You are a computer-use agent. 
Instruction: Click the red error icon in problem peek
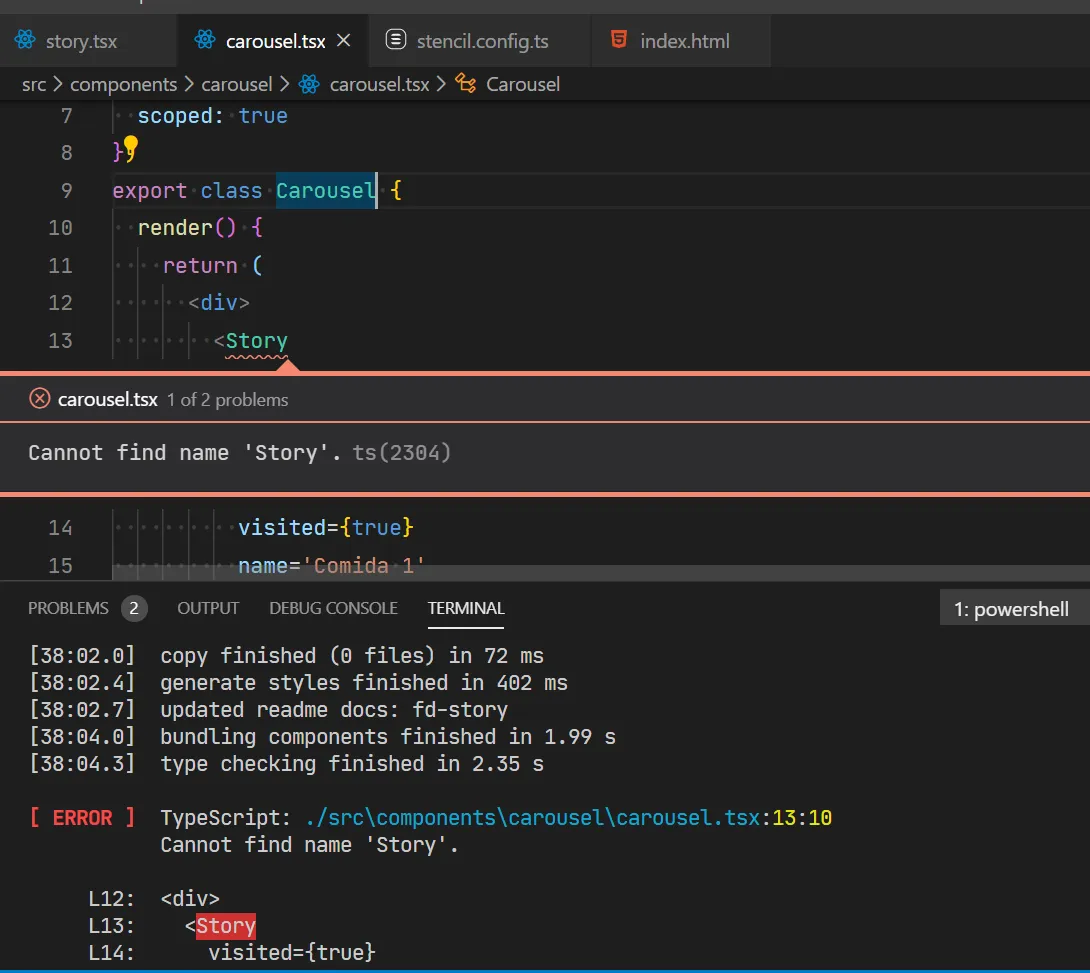[x=40, y=399]
